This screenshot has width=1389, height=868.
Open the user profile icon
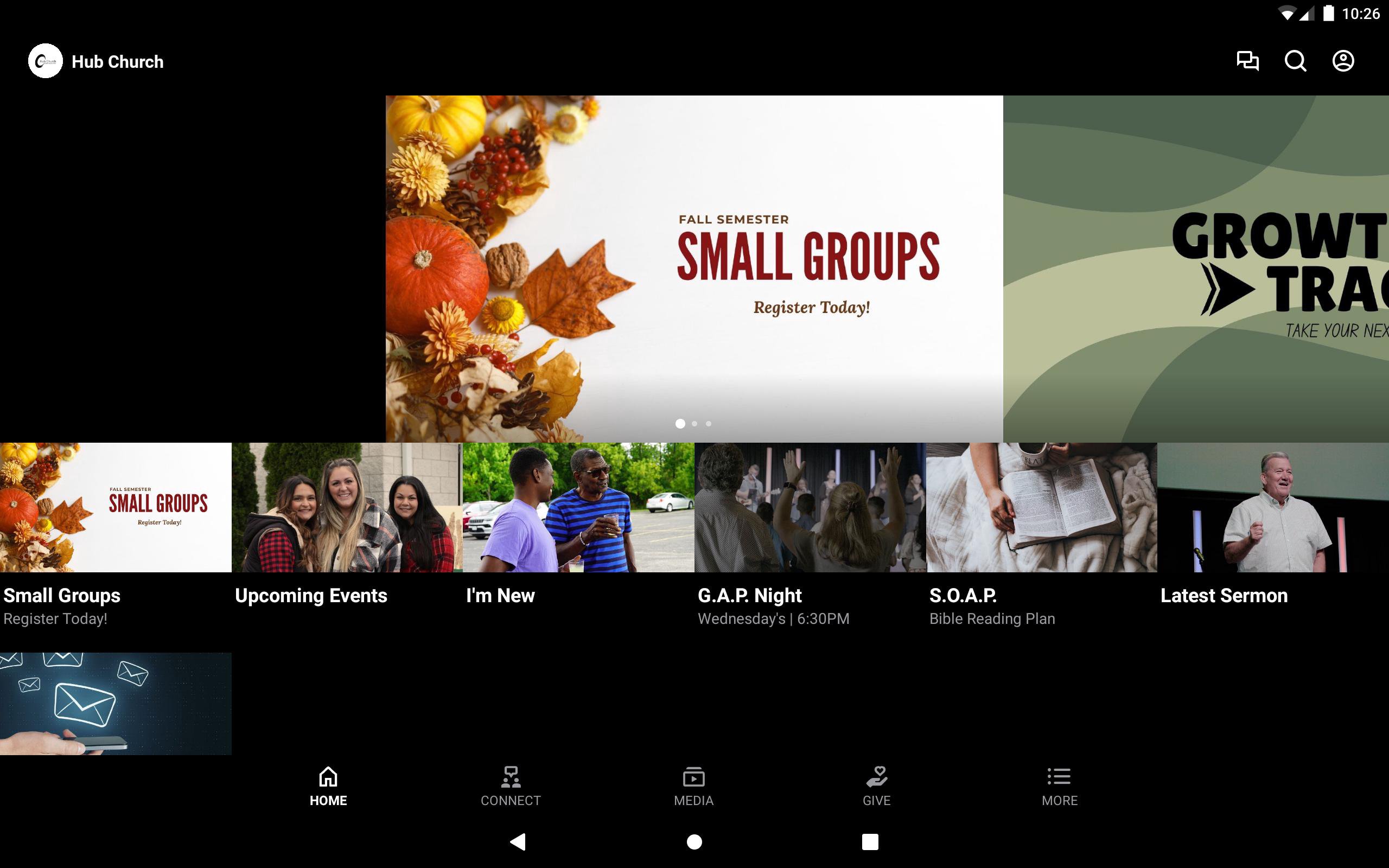tap(1342, 61)
